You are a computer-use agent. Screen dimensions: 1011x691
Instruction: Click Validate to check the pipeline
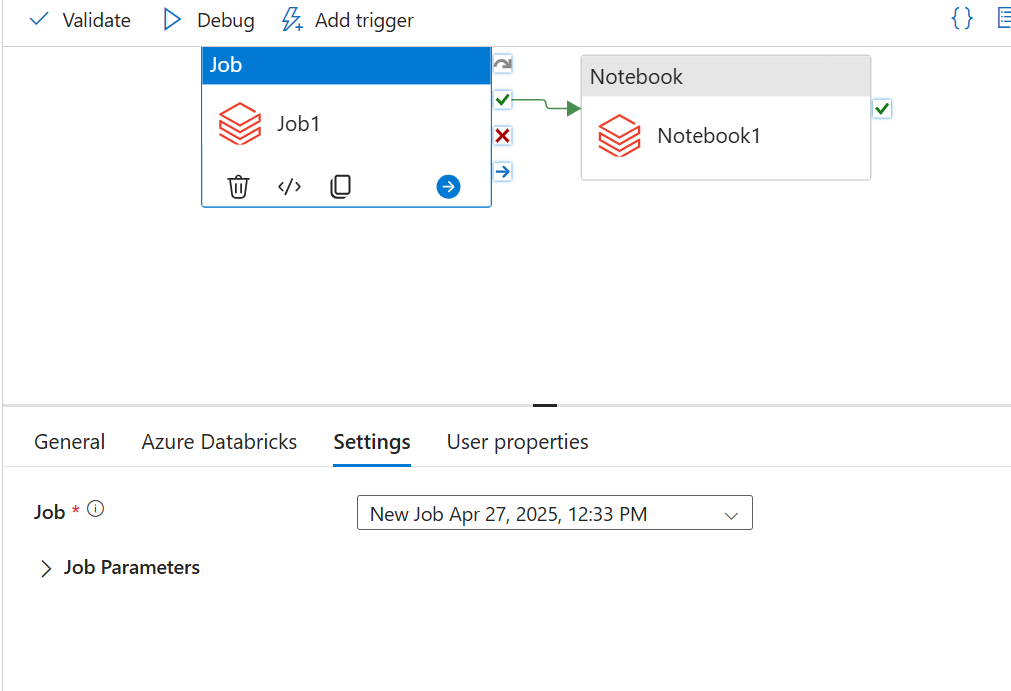click(x=80, y=20)
